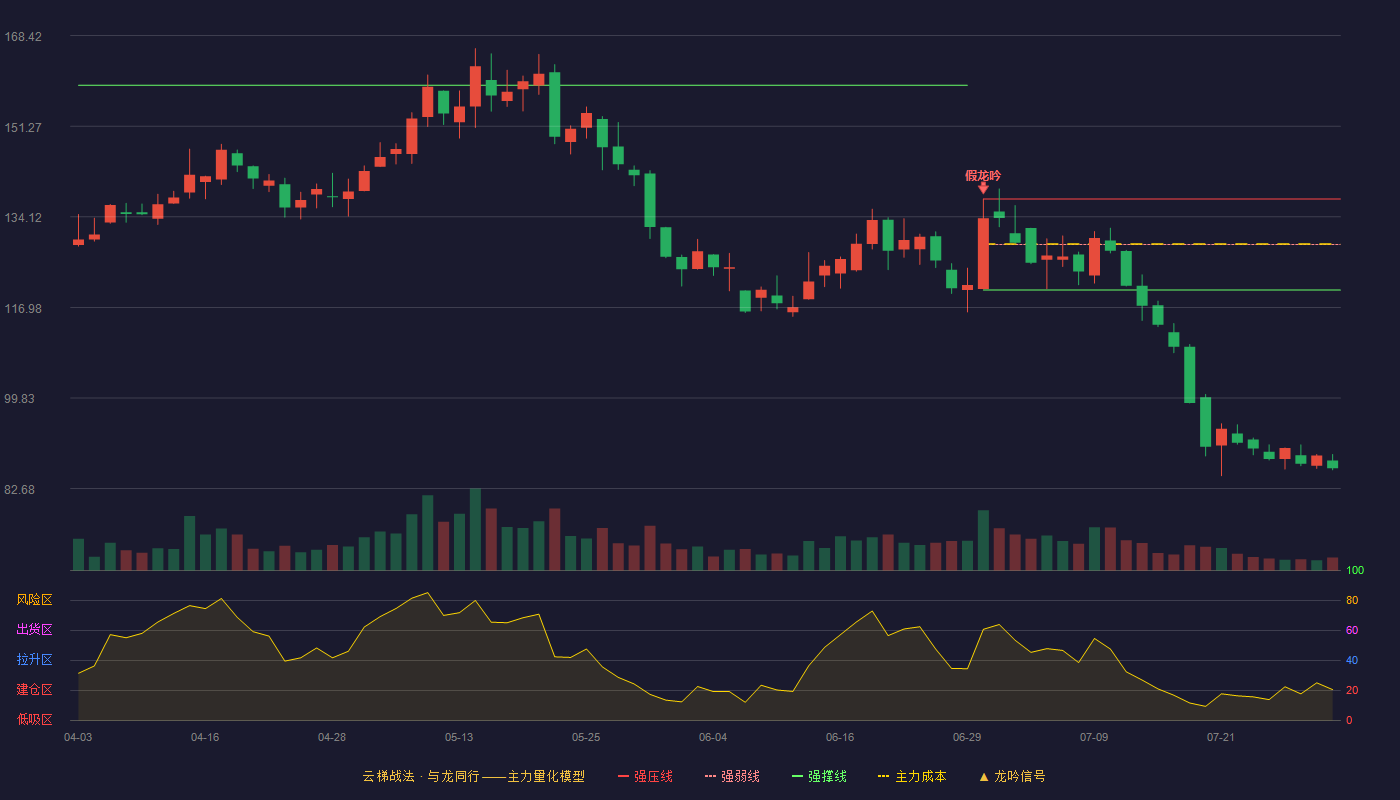Click the 低吸区 zone label
This screenshot has height=800, width=1400.
[x=34, y=720]
